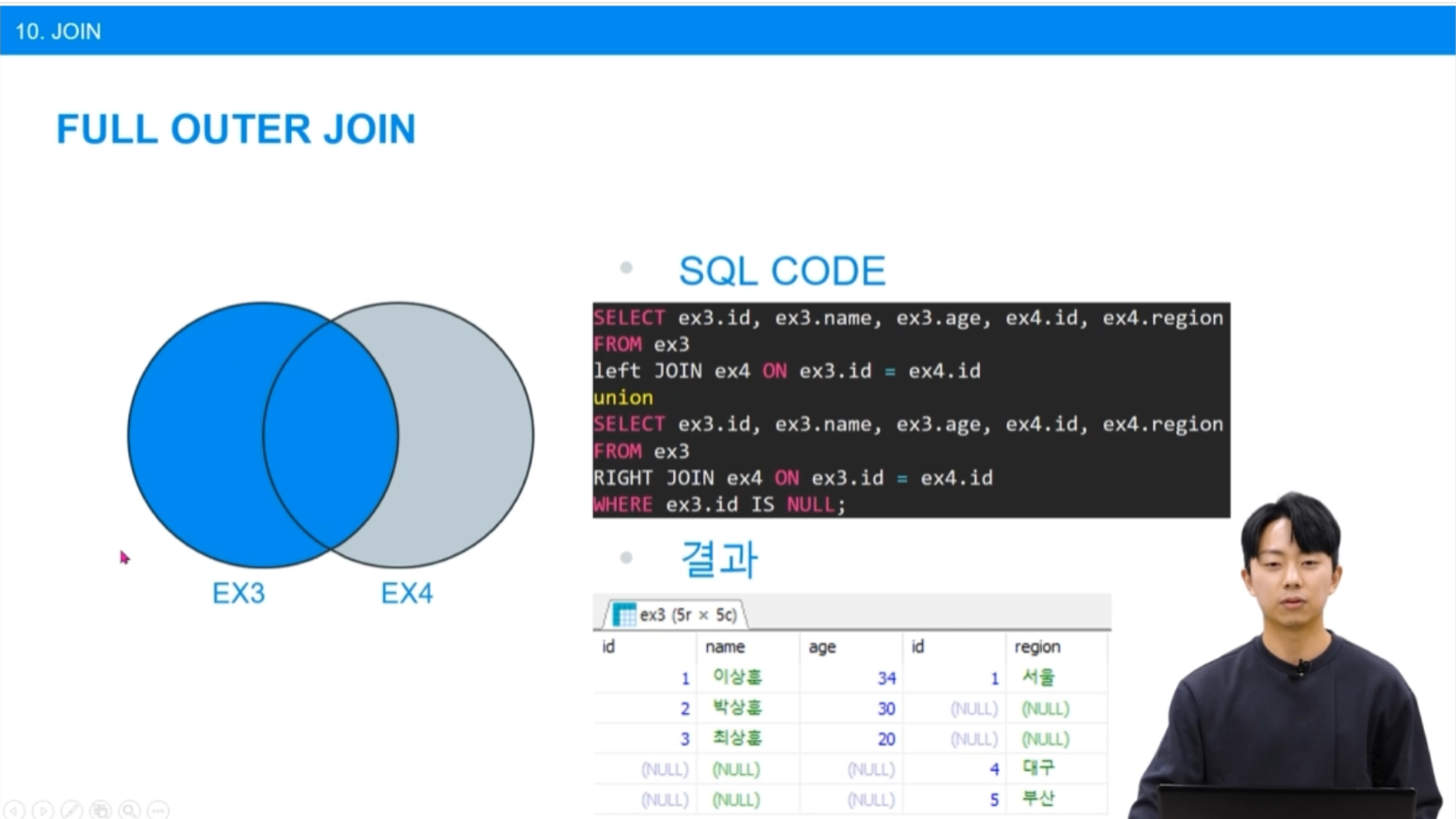Click the 서울 region cell
Screen dimensions: 1456x819
(x=1038, y=676)
